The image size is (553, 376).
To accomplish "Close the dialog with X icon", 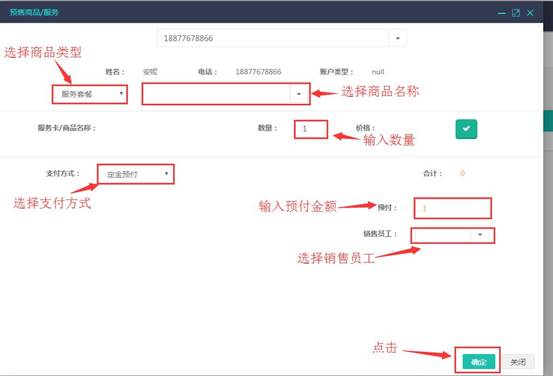I will click(530, 13).
